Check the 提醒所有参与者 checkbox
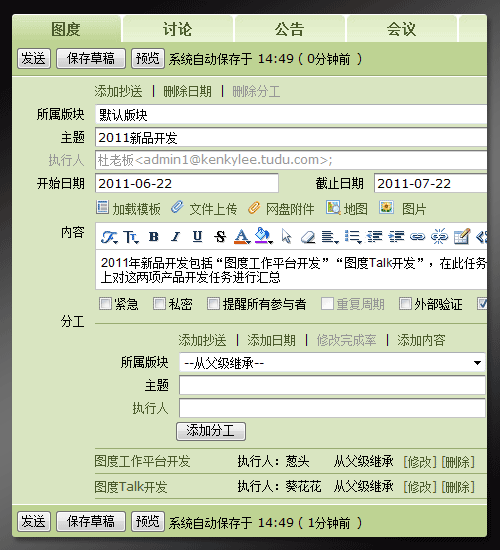The height and width of the screenshot is (550, 500). coord(213,304)
